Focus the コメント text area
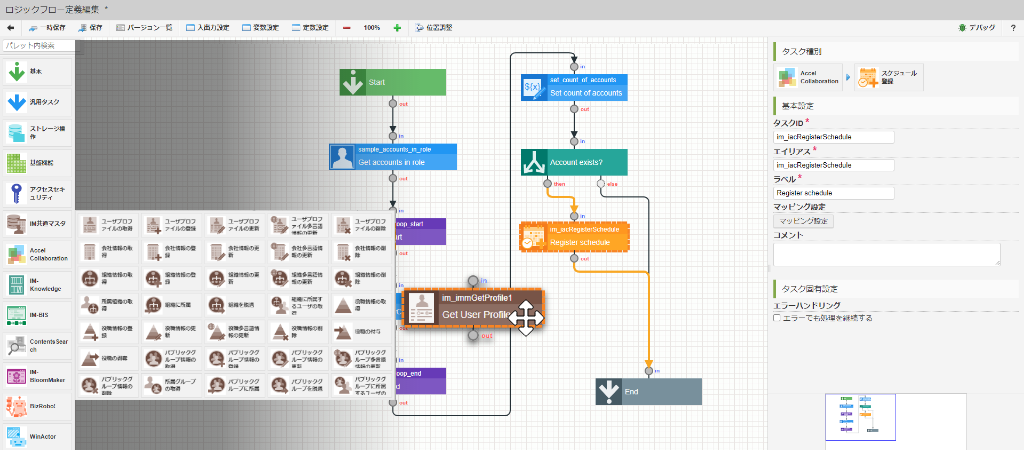Viewport: 1024px width, 450px height. point(886,254)
